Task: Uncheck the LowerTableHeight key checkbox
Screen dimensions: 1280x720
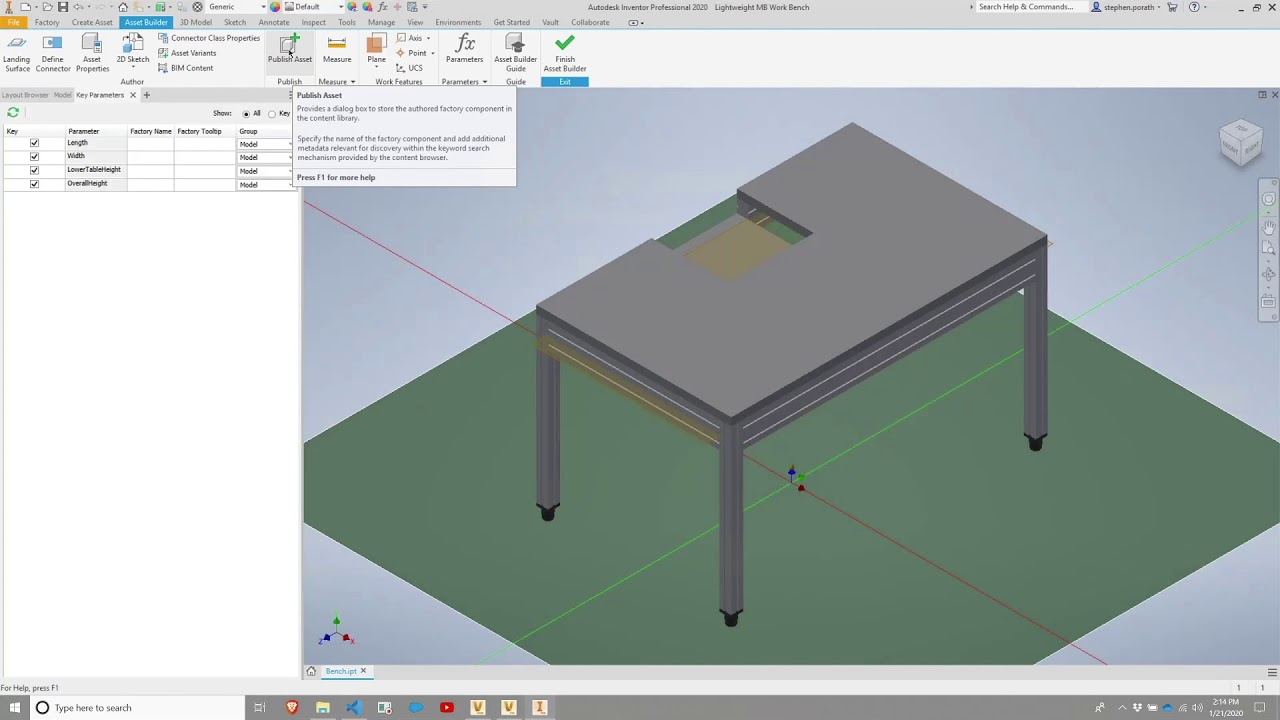Action: pyautogui.click(x=34, y=170)
